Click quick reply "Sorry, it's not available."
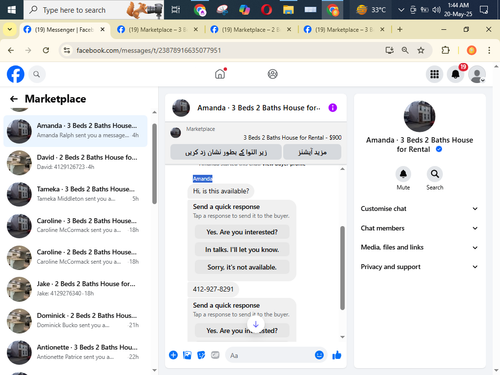Image resolution: width=500 pixels, height=375 pixels. point(242,267)
